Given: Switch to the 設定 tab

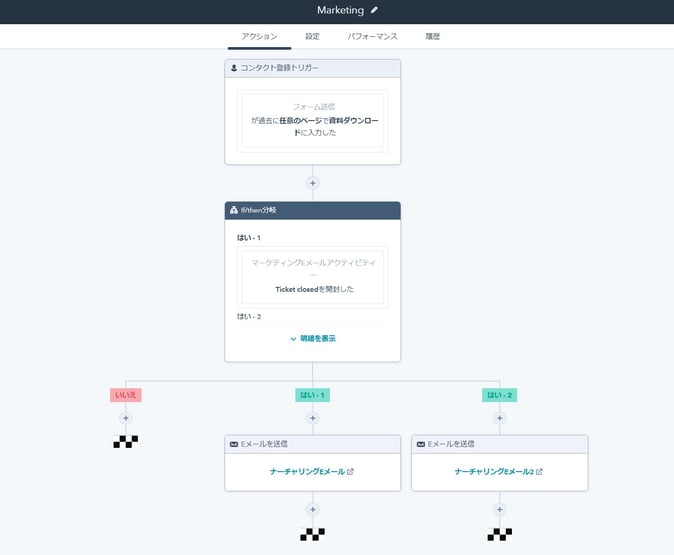Looking at the screenshot, I should click(x=312, y=37).
